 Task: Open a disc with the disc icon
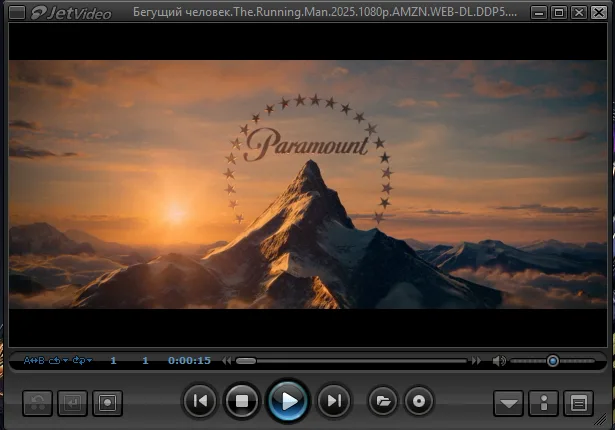418,401
